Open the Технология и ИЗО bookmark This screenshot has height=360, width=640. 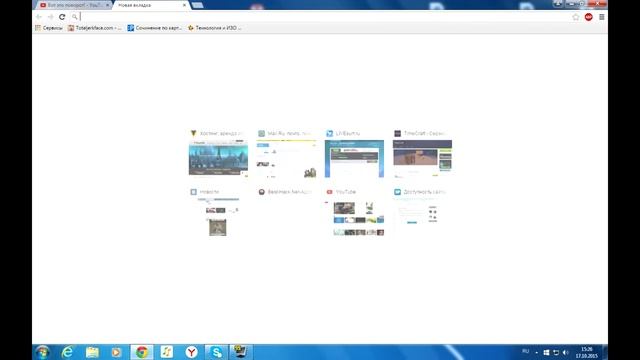214,28
